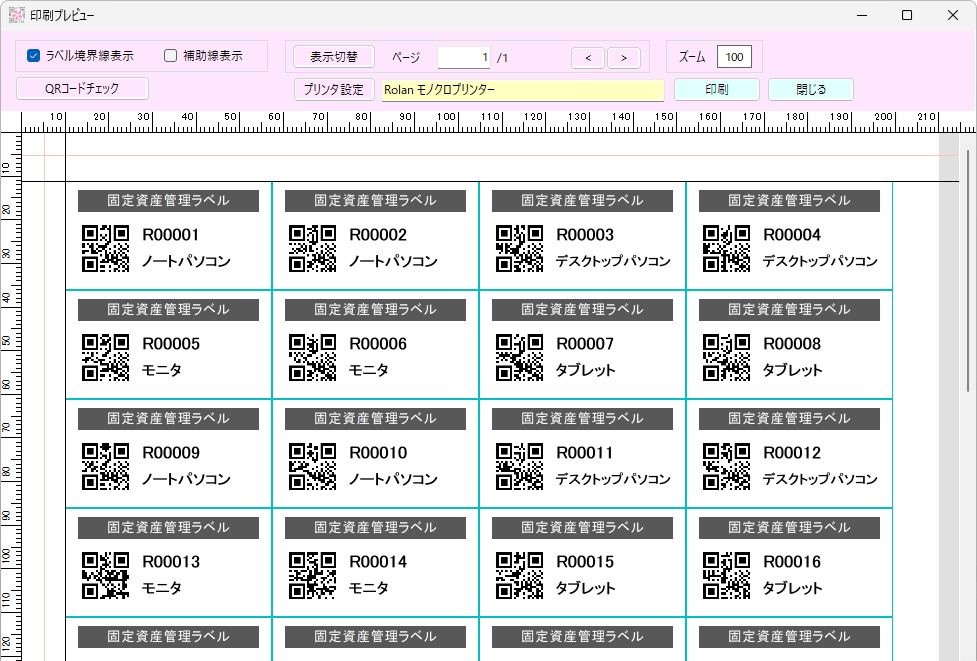977x661 pixels.
Task: Click the 印刷 button to print
Action: point(717,89)
